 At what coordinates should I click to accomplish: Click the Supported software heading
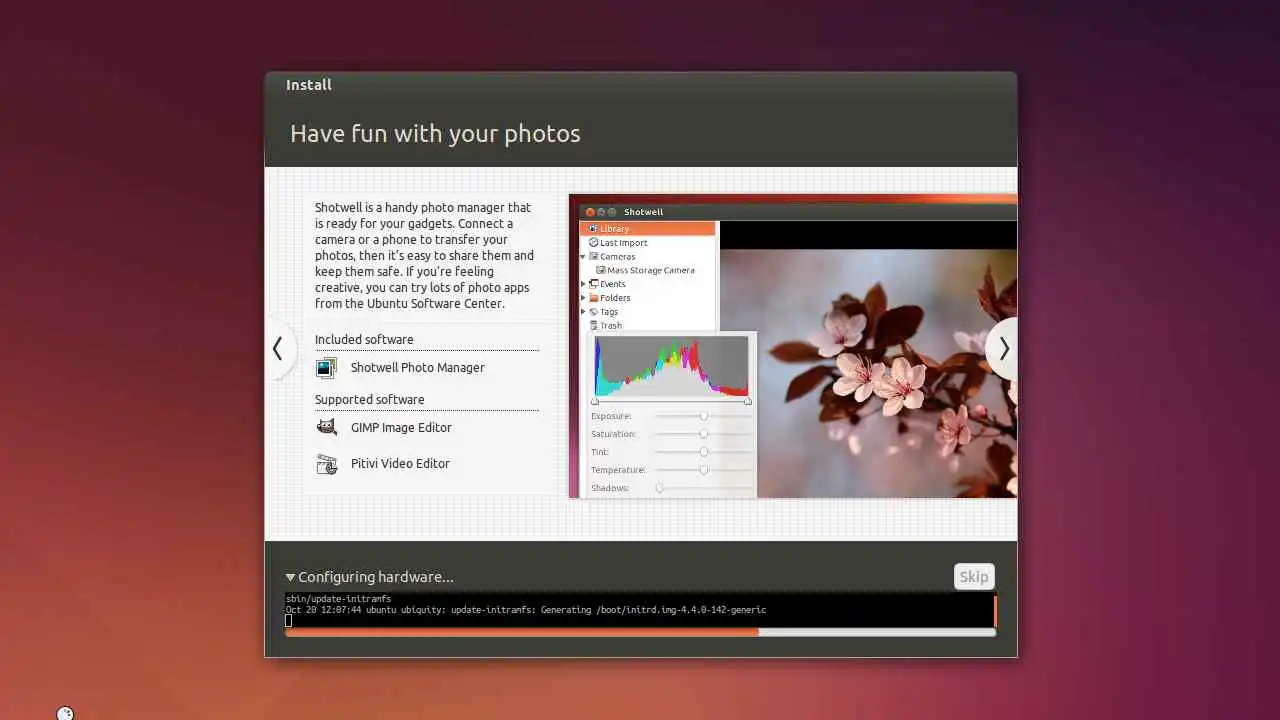pyautogui.click(x=370, y=399)
